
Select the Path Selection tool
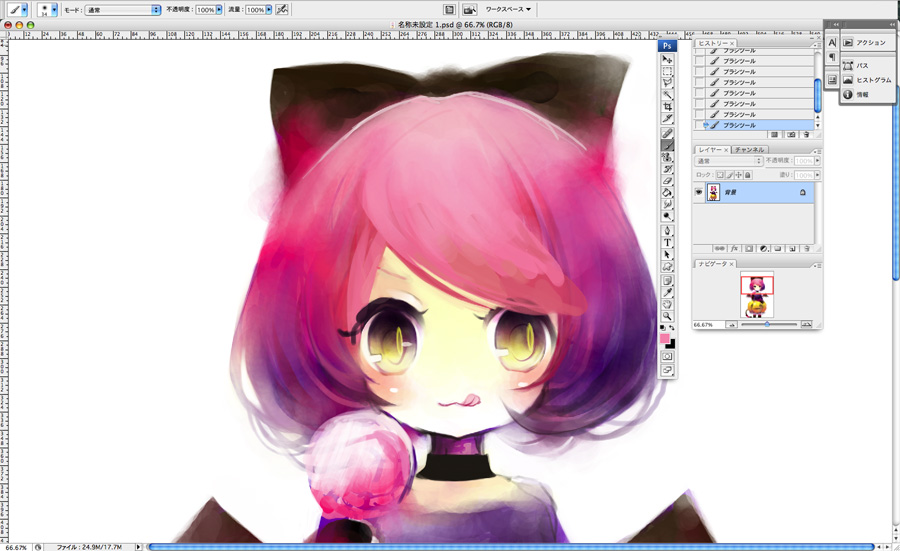tap(667, 255)
